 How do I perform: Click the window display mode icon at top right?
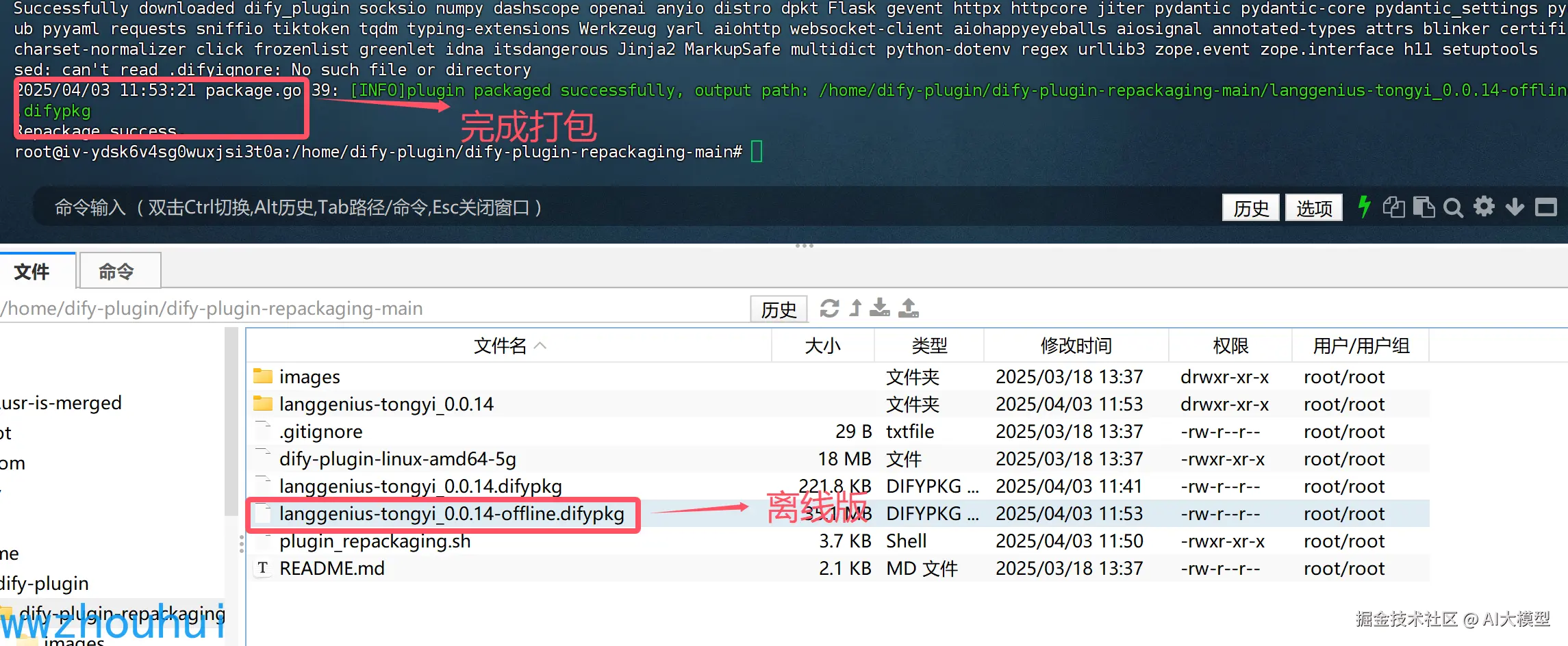click(1545, 207)
